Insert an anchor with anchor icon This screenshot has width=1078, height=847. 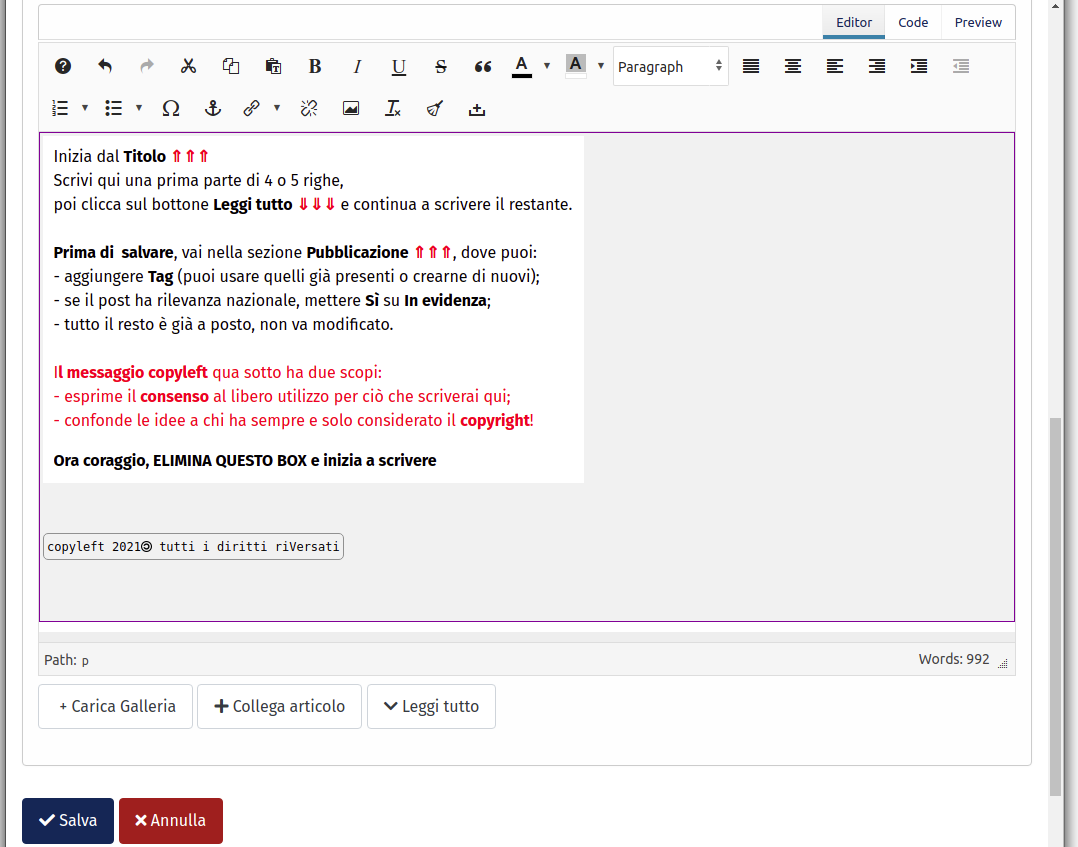coord(212,109)
